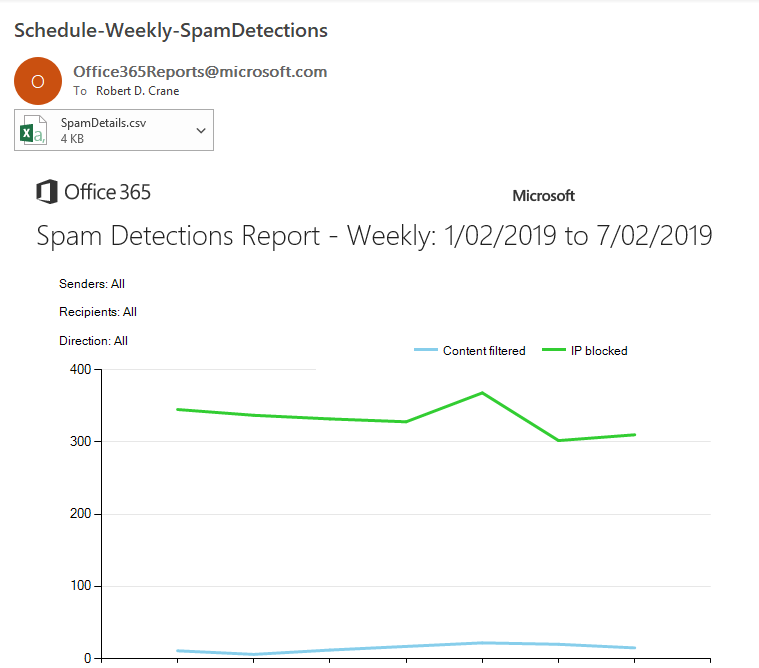
Task: Click the peak of the green IP blocked line
Action: tap(482, 393)
